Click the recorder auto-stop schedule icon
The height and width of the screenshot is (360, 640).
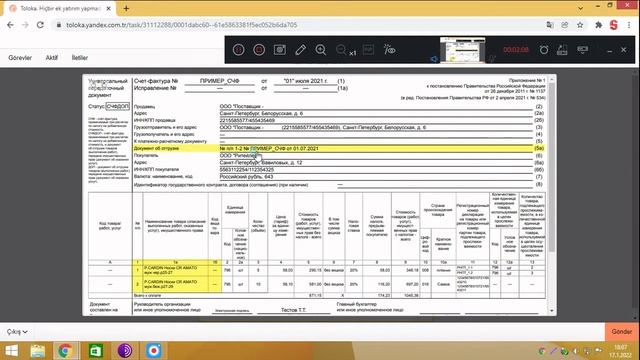coord(562,50)
